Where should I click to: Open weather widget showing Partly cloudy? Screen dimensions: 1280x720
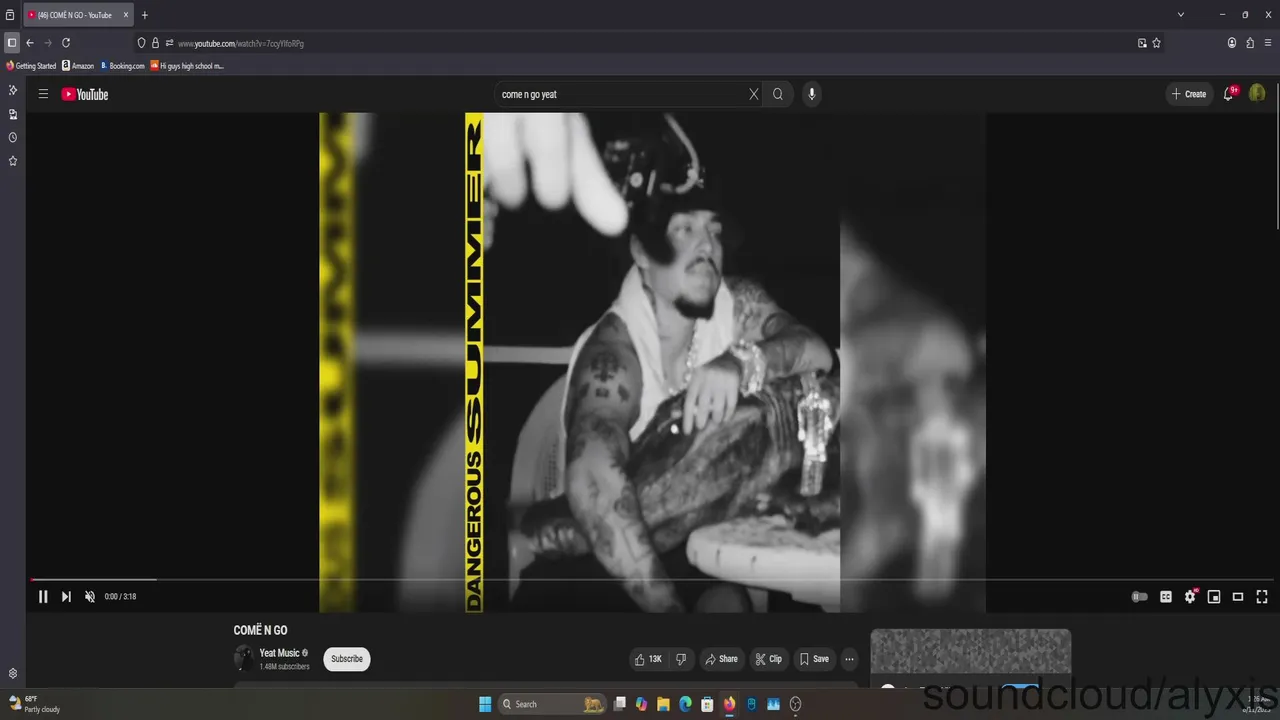[x=35, y=704]
